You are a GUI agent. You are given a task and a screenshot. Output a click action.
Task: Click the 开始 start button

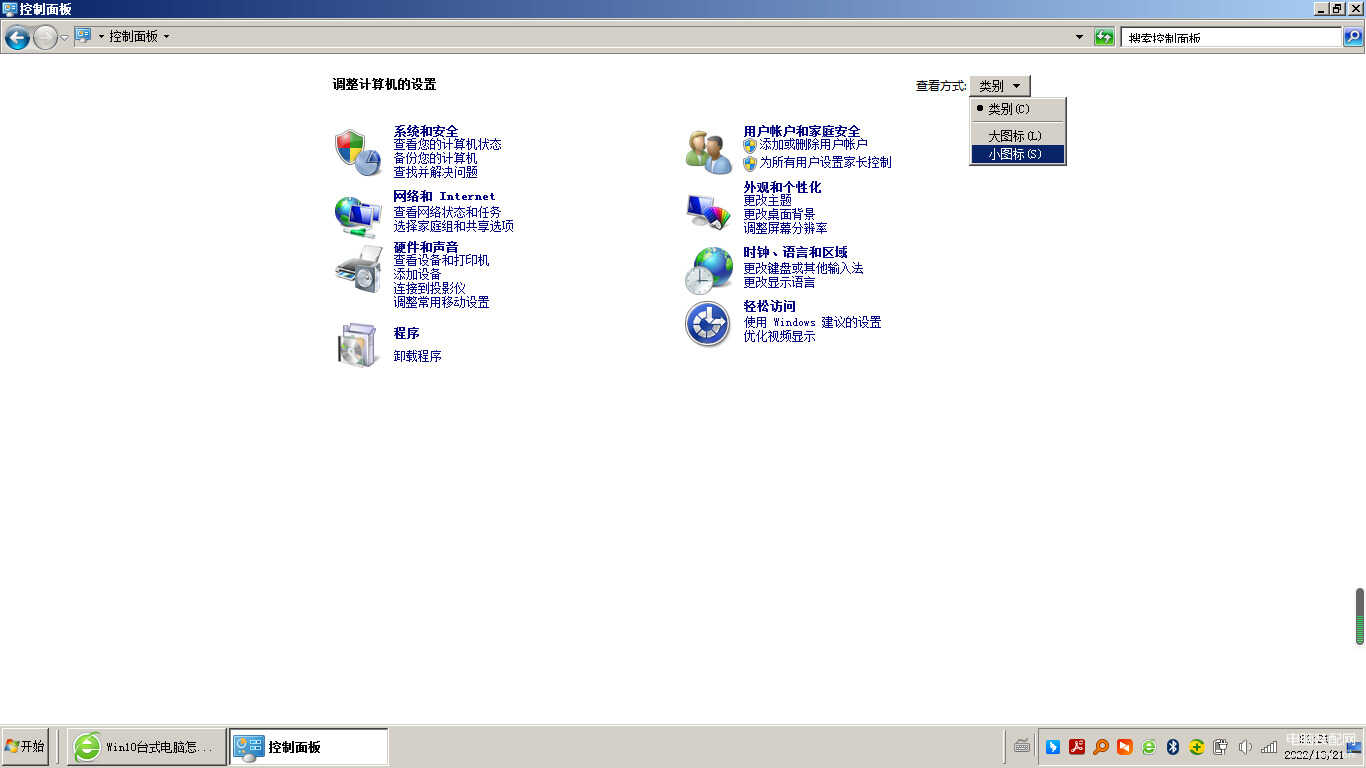pyautogui.click(x=25, y=747)
